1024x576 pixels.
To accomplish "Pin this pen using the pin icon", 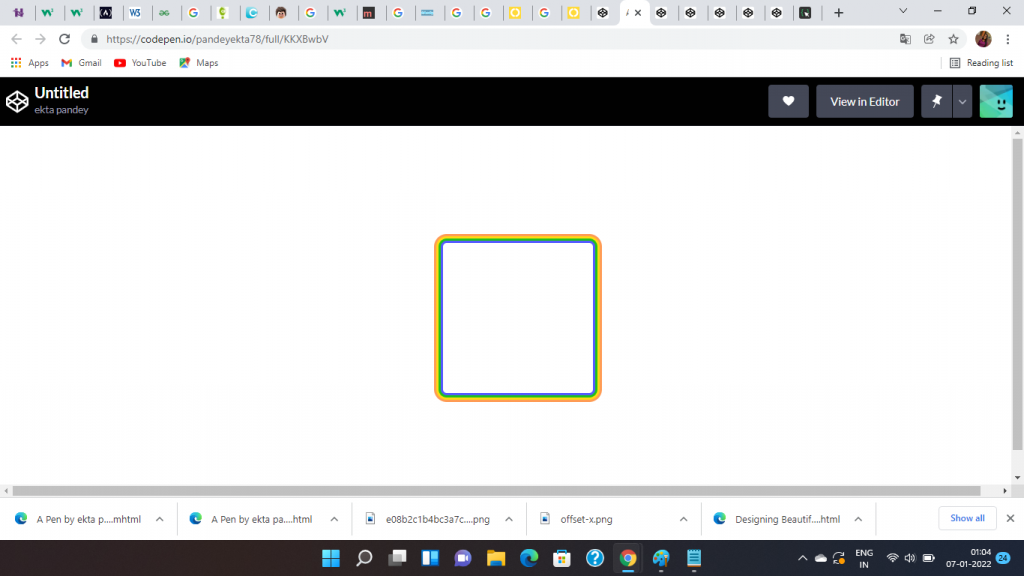I will [936, 101].
